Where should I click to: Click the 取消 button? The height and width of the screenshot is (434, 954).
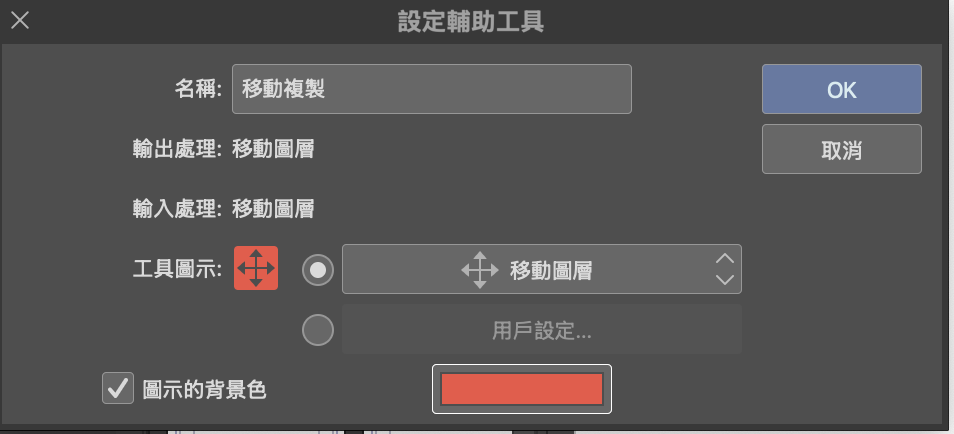point(841,149)
